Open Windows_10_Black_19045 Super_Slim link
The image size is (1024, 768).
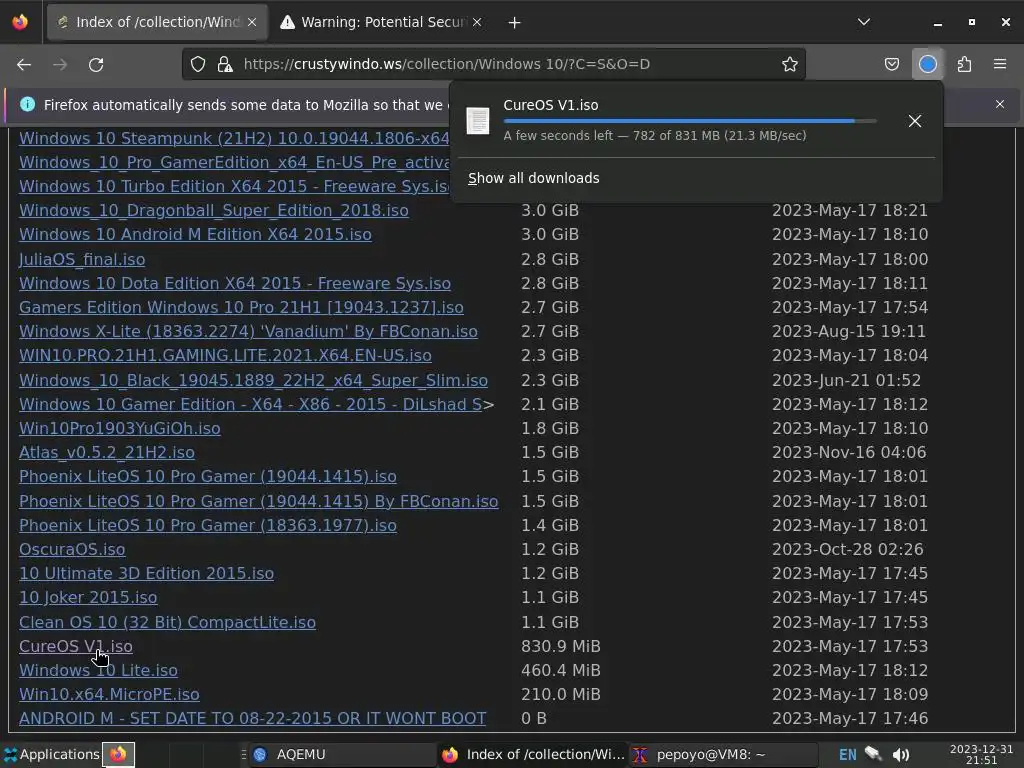(253, 380)
